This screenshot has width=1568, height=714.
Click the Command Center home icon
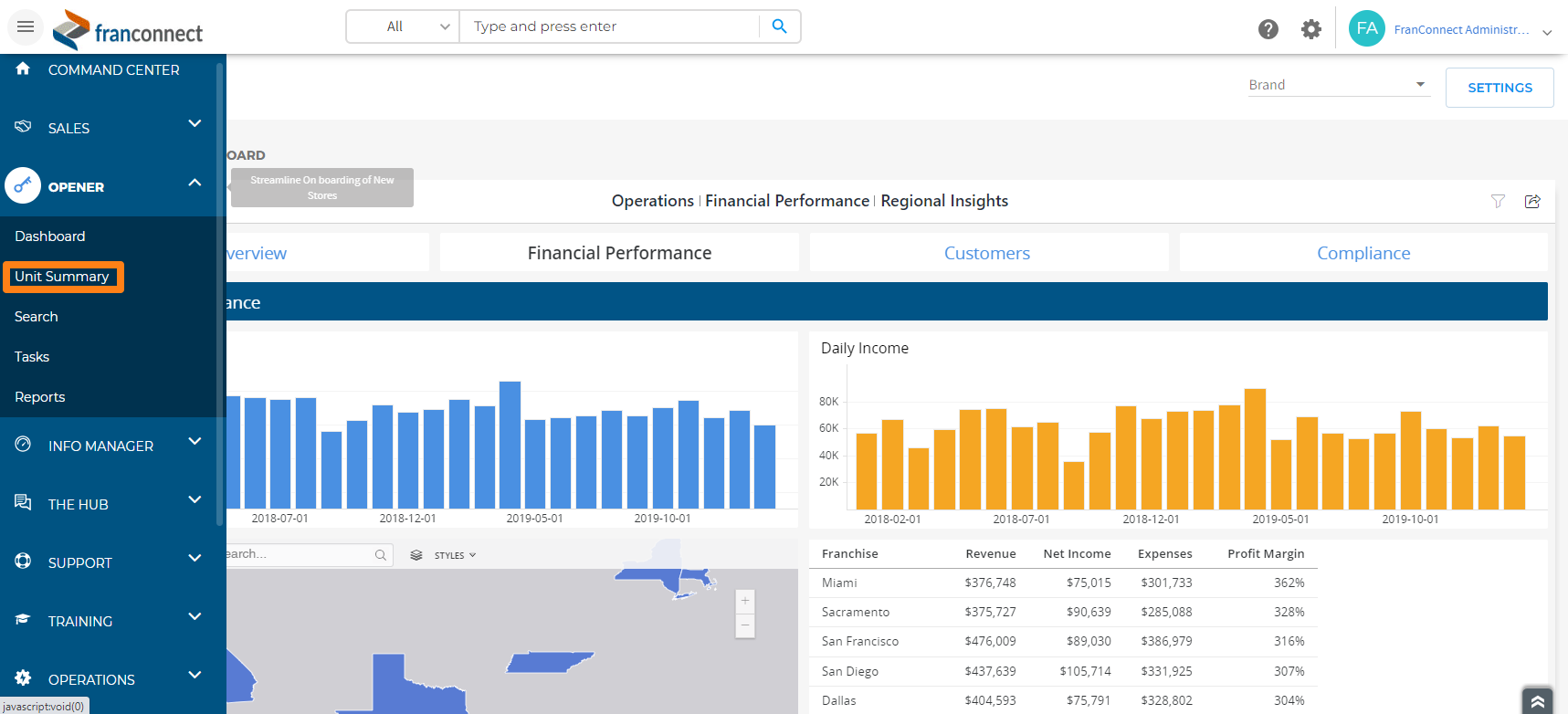tap(23, 68)
